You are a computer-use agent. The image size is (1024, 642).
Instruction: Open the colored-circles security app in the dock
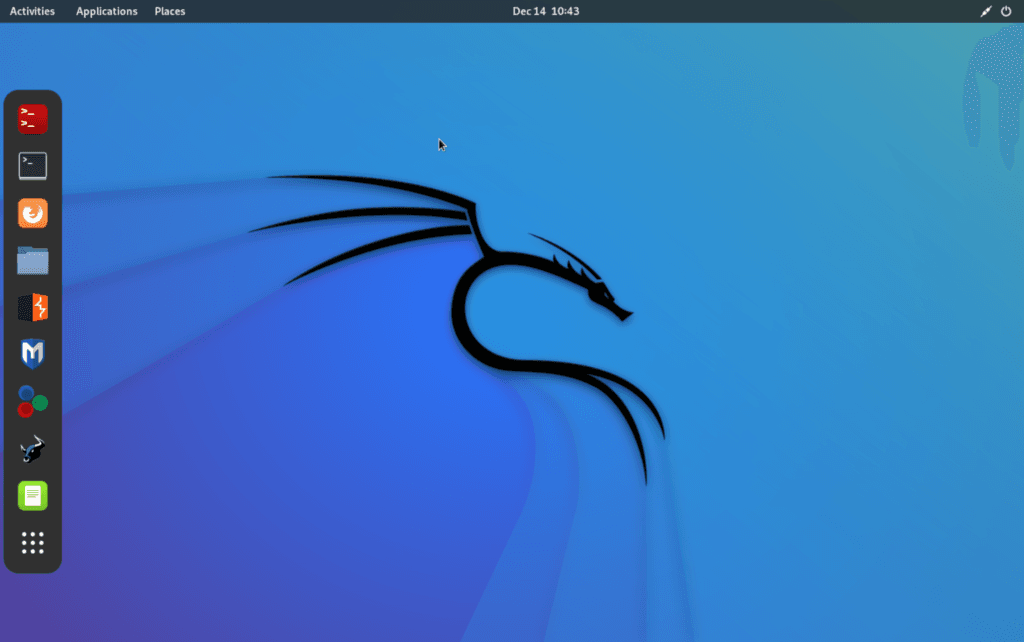click(x=32, y=401)
